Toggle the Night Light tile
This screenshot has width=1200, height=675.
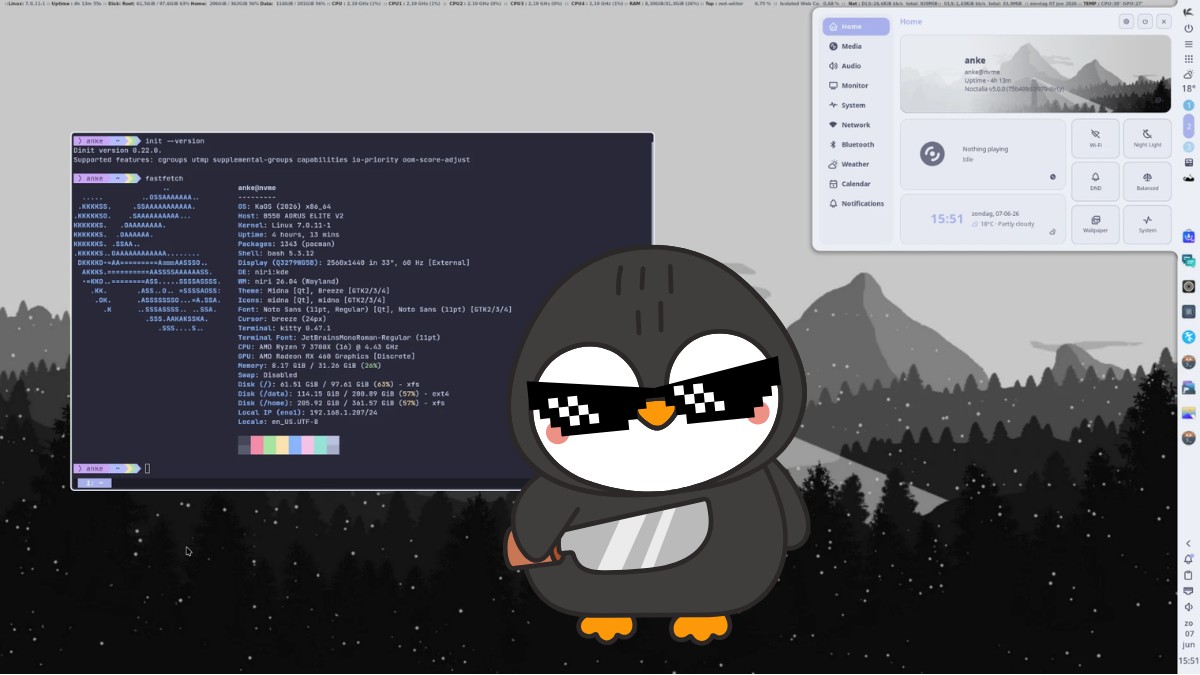tap(1147, 138)
